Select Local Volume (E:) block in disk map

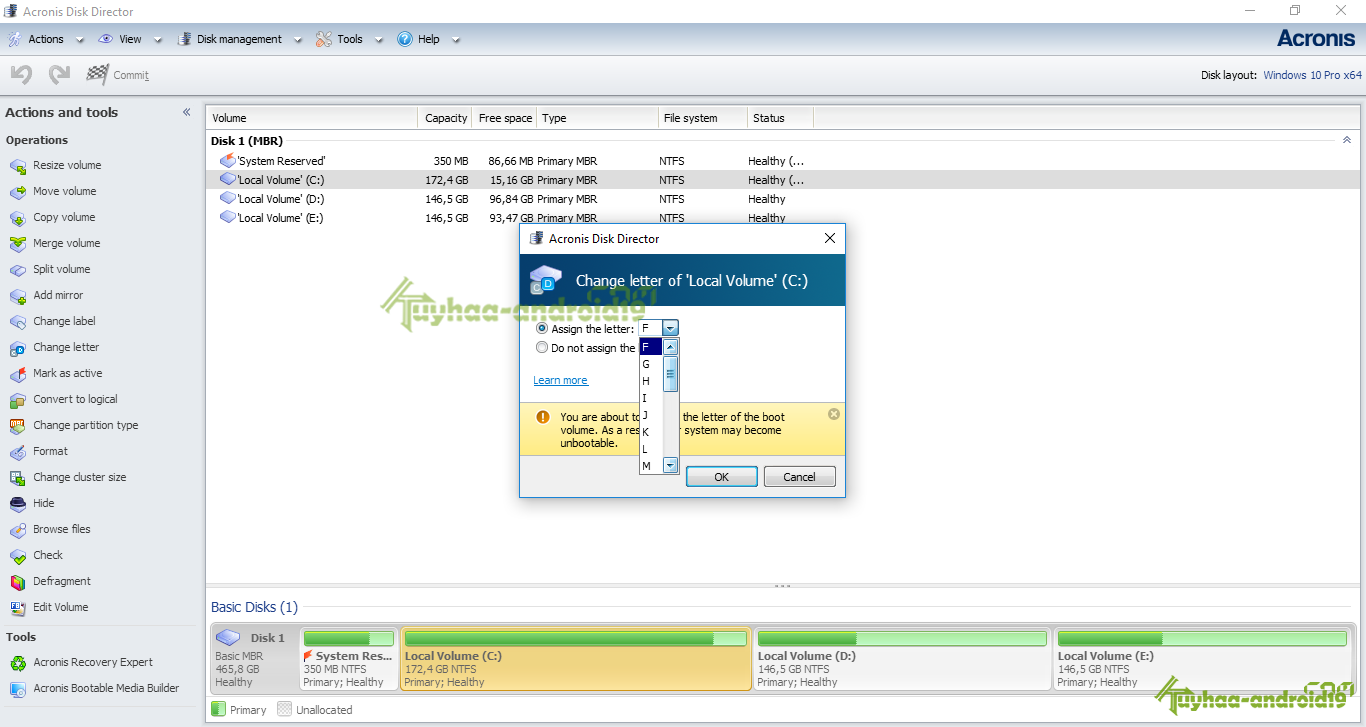1201,659
